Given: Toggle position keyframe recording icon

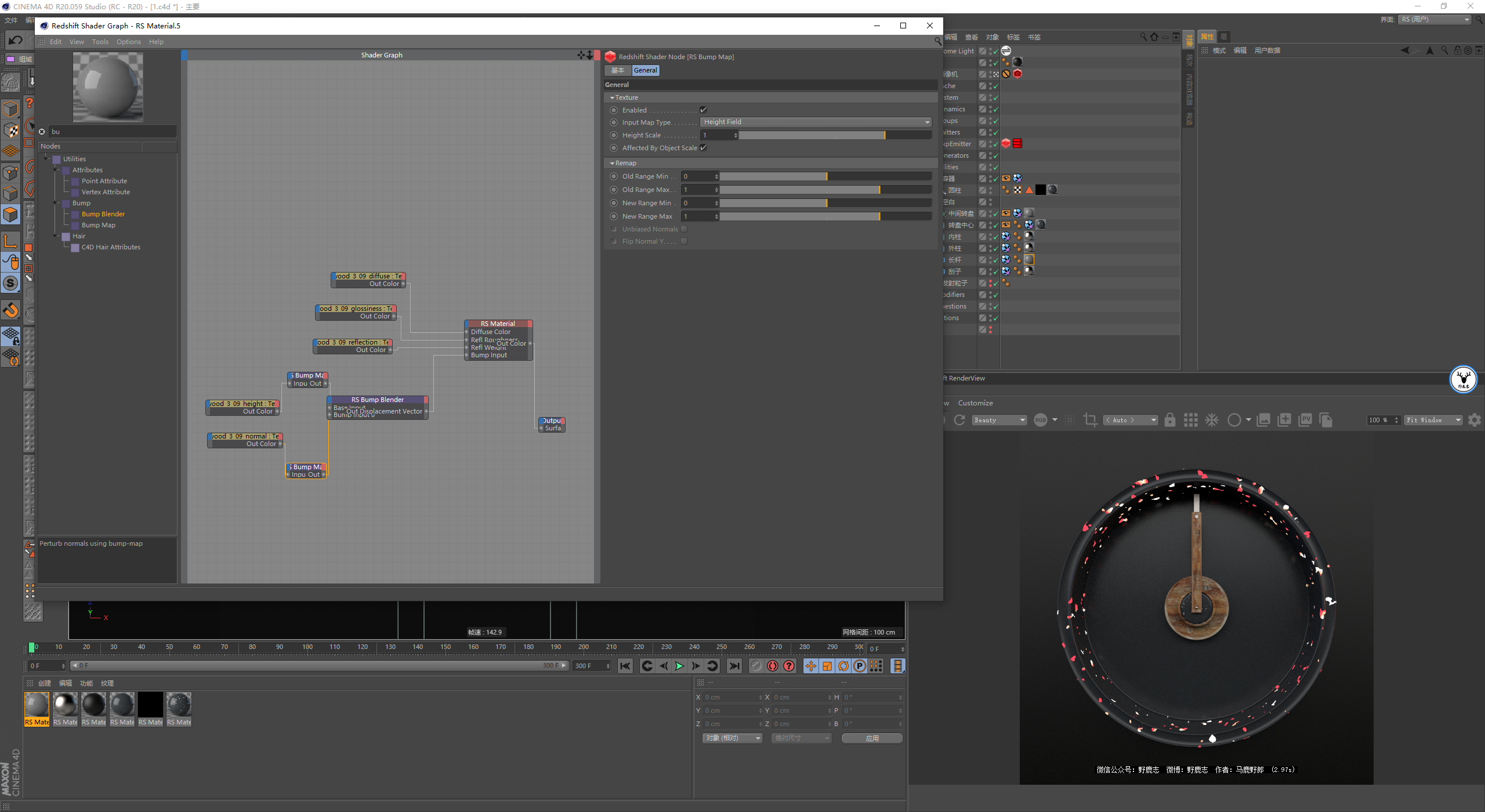Looking at the screenshot, I should pos(811,666).
